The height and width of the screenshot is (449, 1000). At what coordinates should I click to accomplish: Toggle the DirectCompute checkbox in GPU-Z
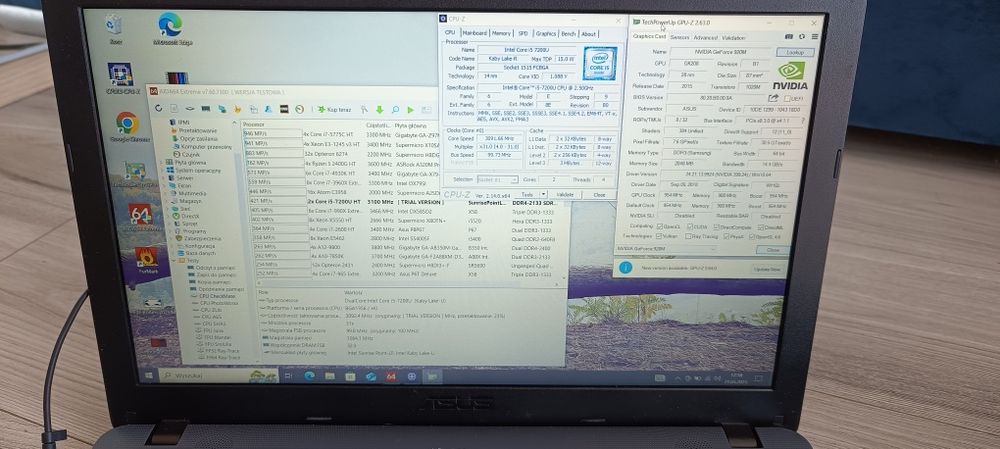[x=717, y=227]
